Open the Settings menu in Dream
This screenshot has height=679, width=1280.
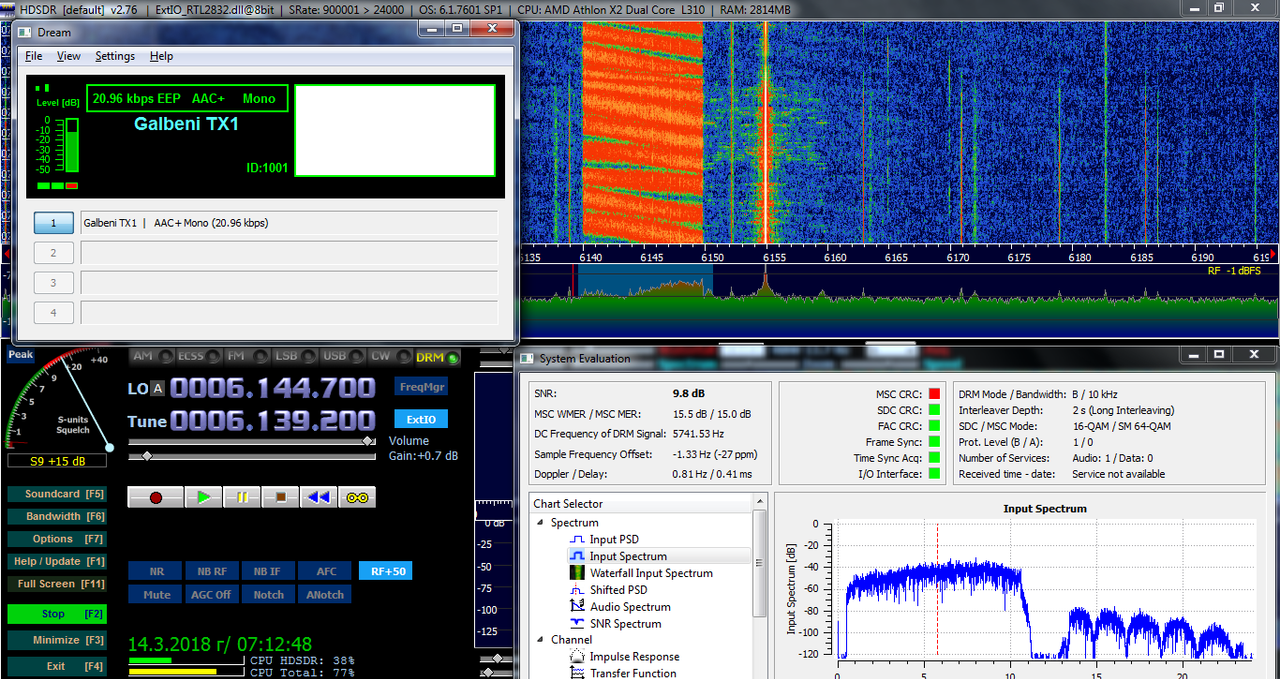115,56
